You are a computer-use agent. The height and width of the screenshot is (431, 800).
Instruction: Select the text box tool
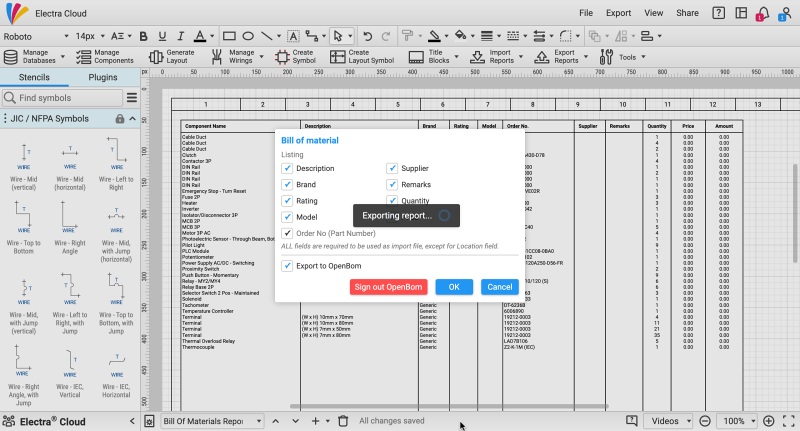(293, 36)
